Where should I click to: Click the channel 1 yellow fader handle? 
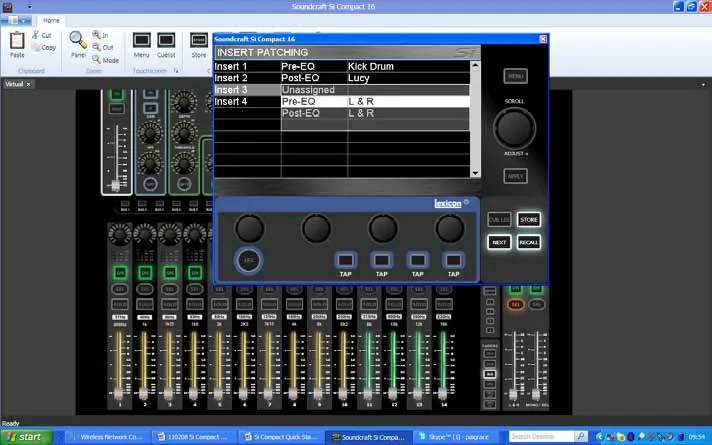(119, 393)
